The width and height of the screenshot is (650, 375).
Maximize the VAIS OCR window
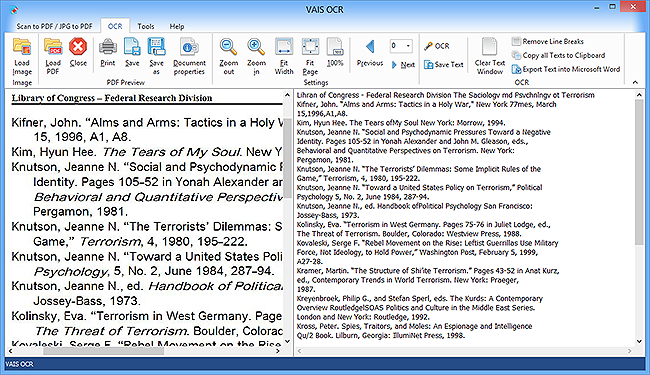click(612, 7)
